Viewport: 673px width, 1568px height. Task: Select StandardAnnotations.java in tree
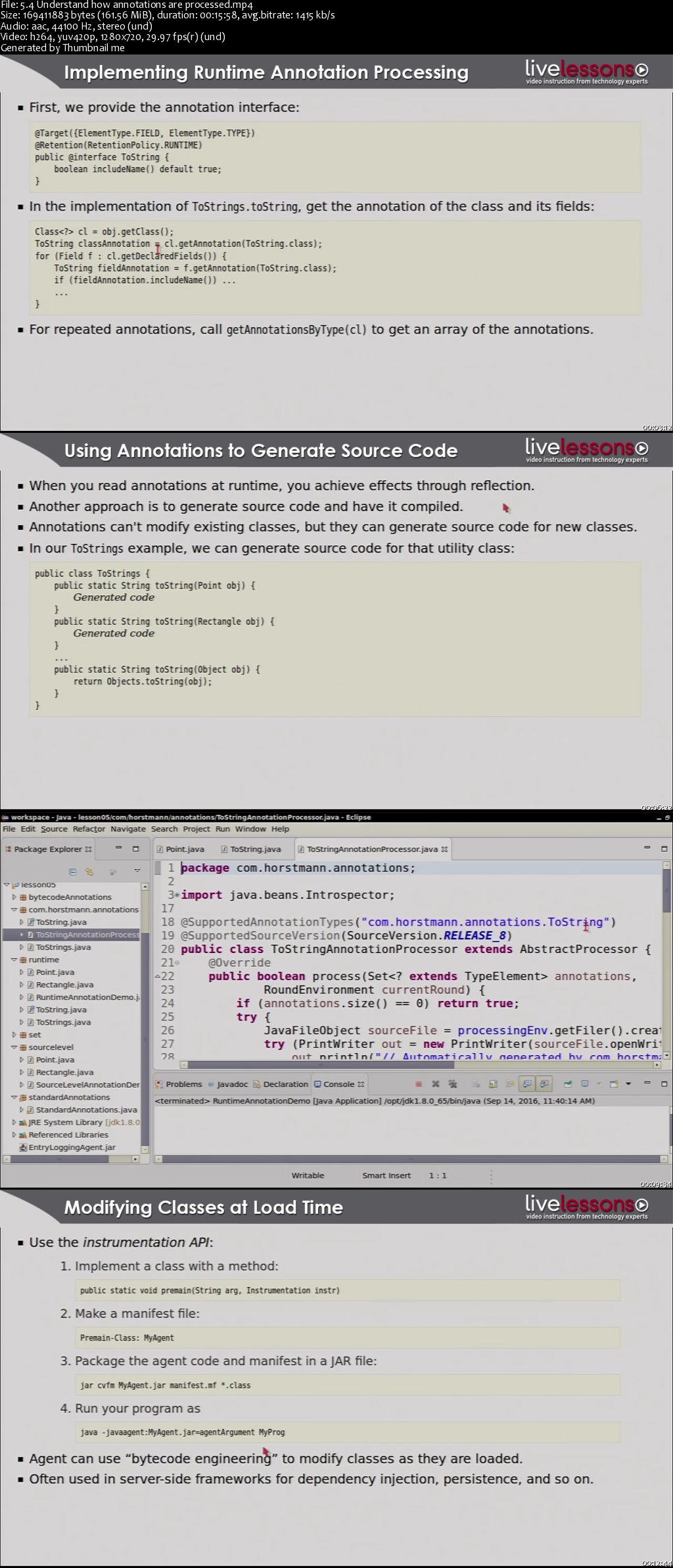click(x=82, y=1109)
